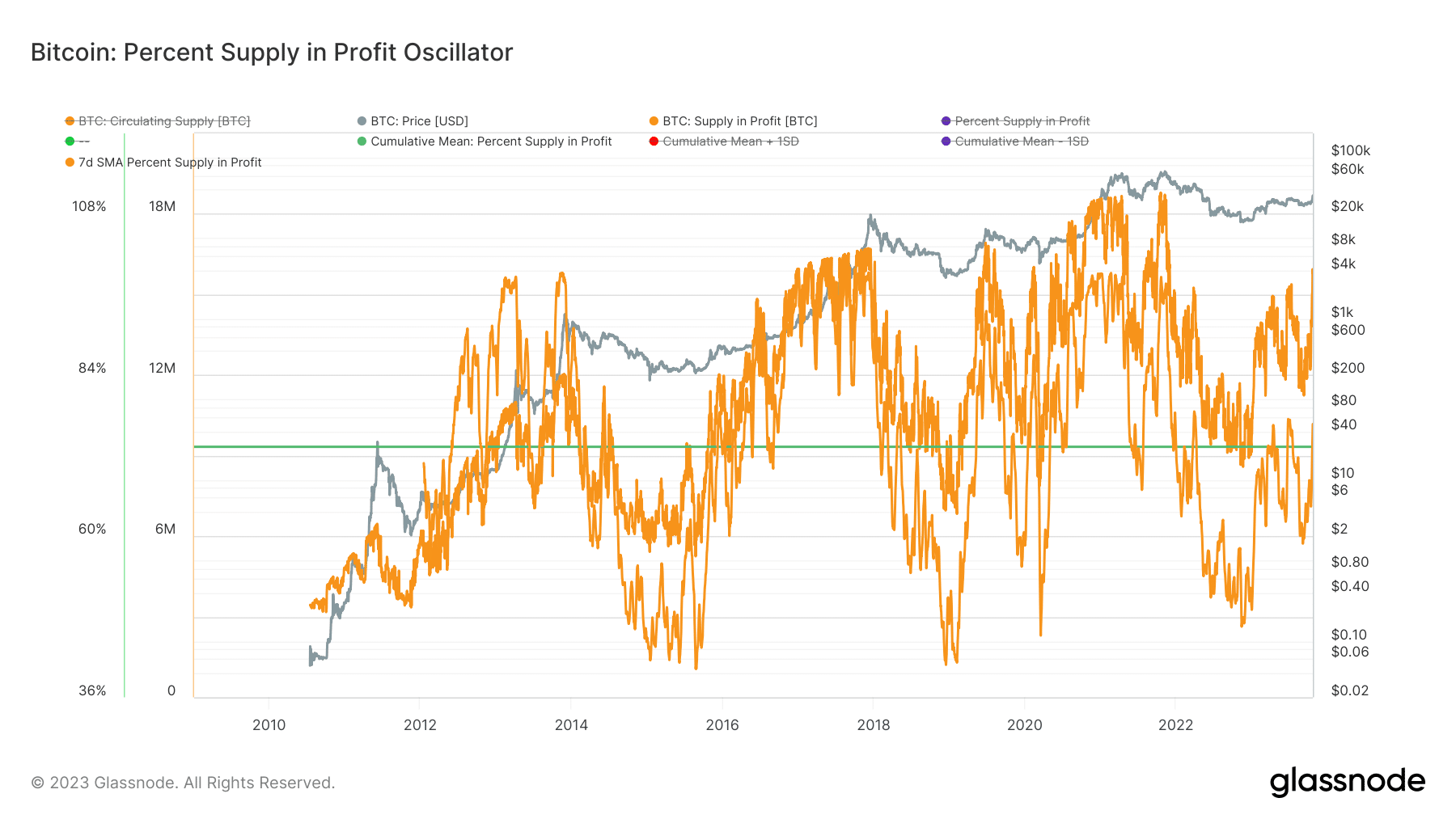The image size is (1456, 819).
Task: Click the $20k price axis label
Action: click(x=1348, y=207)
